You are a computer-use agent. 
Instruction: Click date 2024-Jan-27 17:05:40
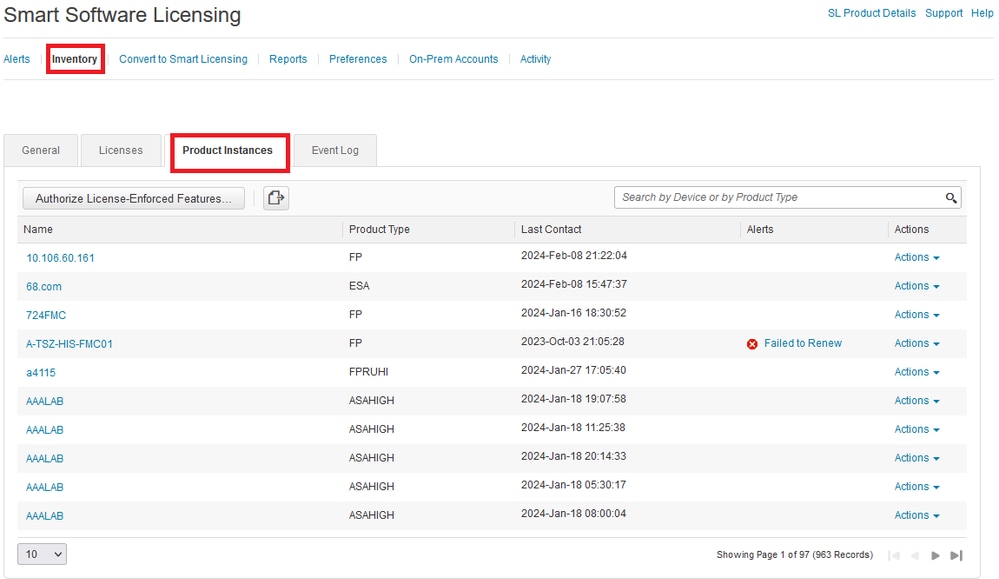pyautogui.click(x=573, y=370)
